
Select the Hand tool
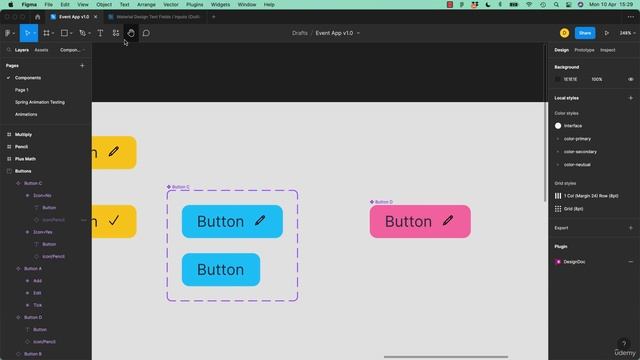[131, 33]
